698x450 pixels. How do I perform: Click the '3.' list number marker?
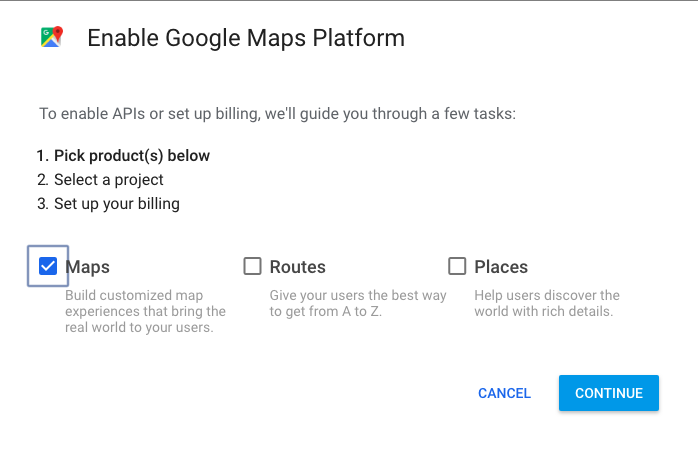pos(42,204)
